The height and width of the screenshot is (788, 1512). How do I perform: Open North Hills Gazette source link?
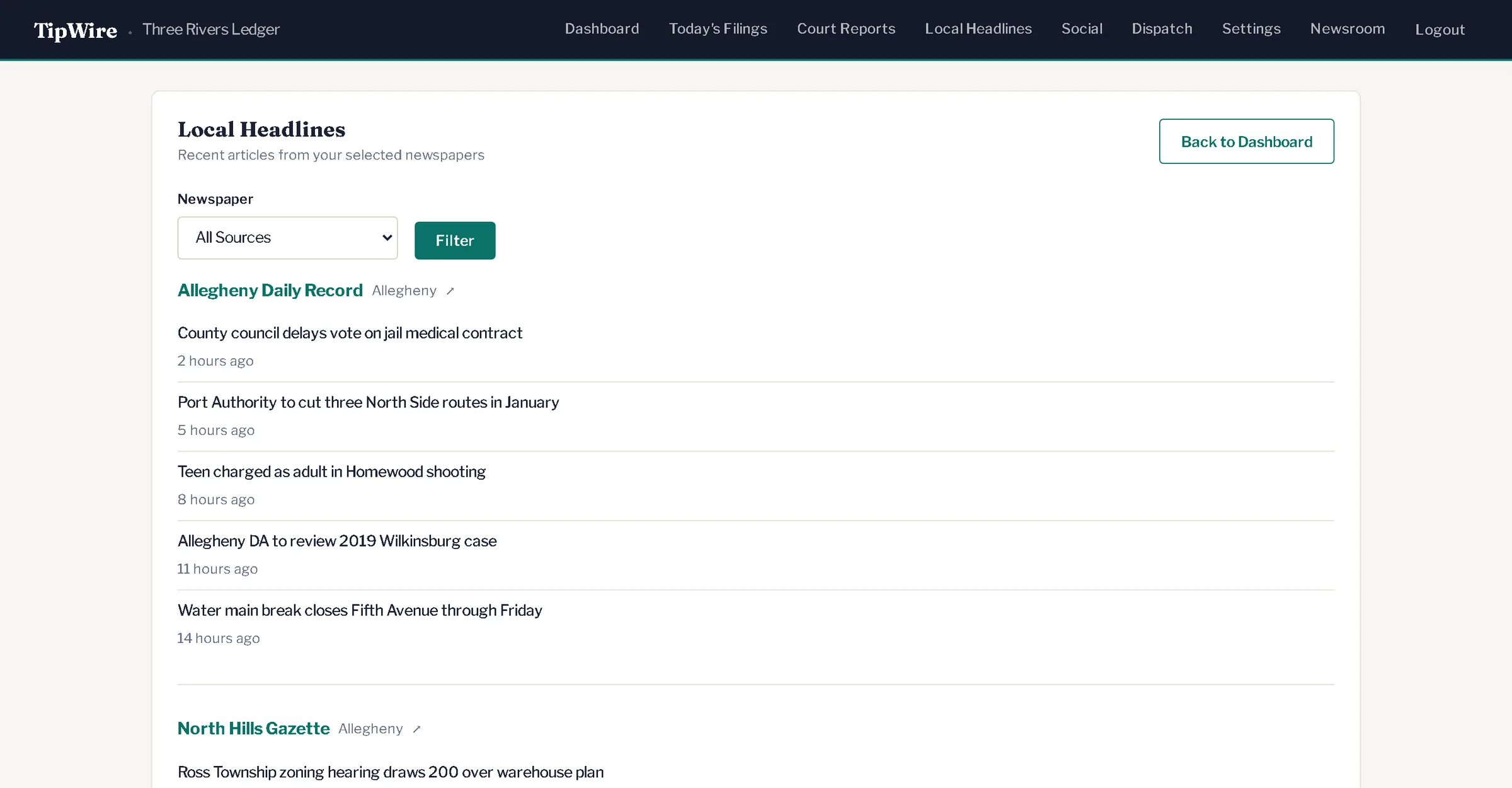point(253,728)
